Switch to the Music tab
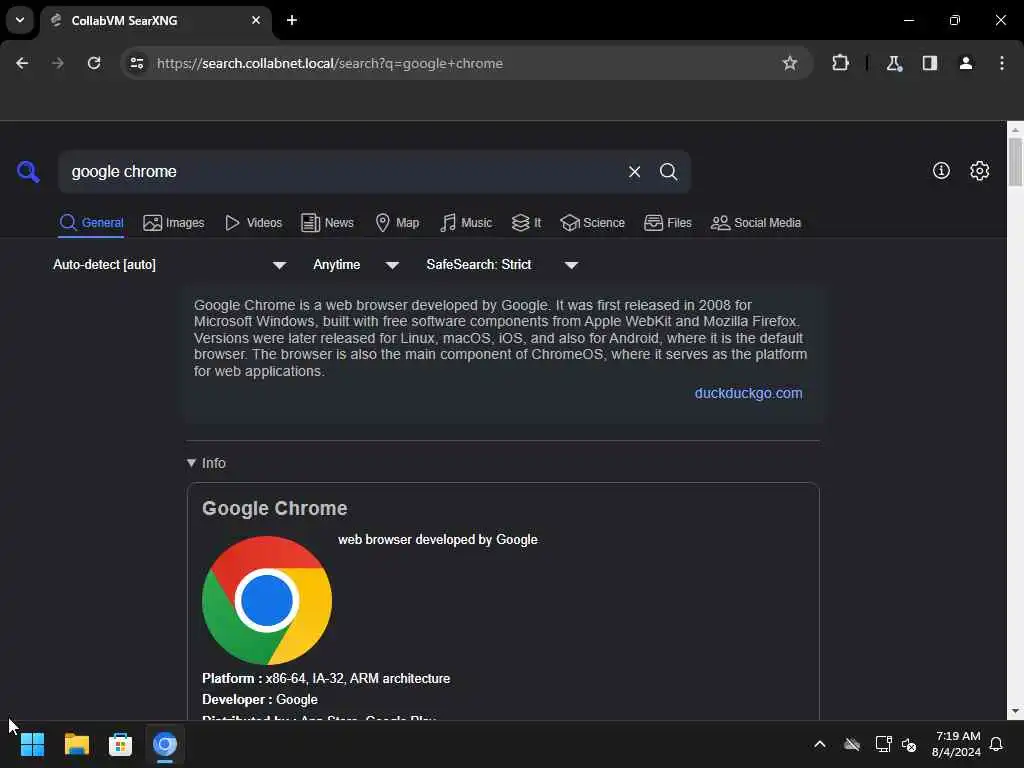This screenshot has width=1024, height=768. pyautogui.click(x=466, y=223)
